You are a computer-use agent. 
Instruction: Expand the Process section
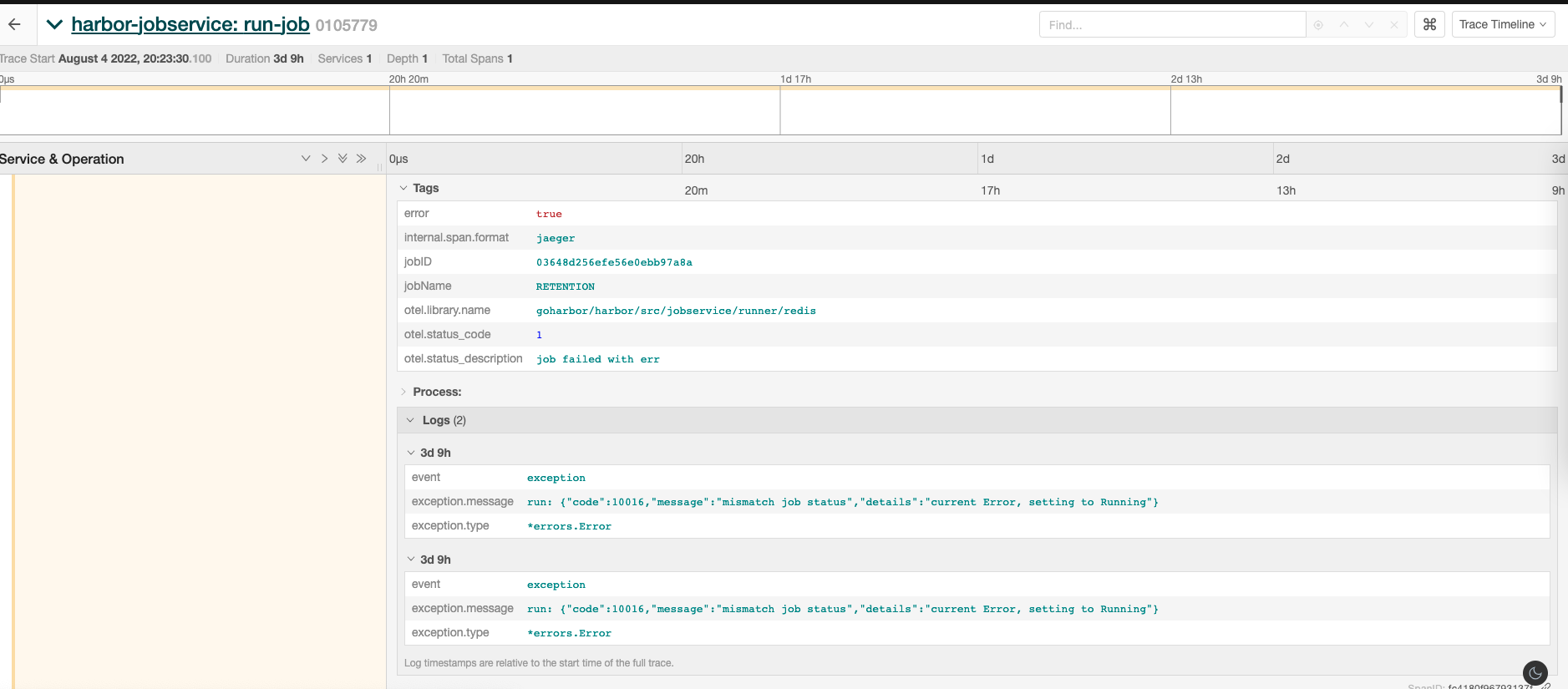[430, 392]
